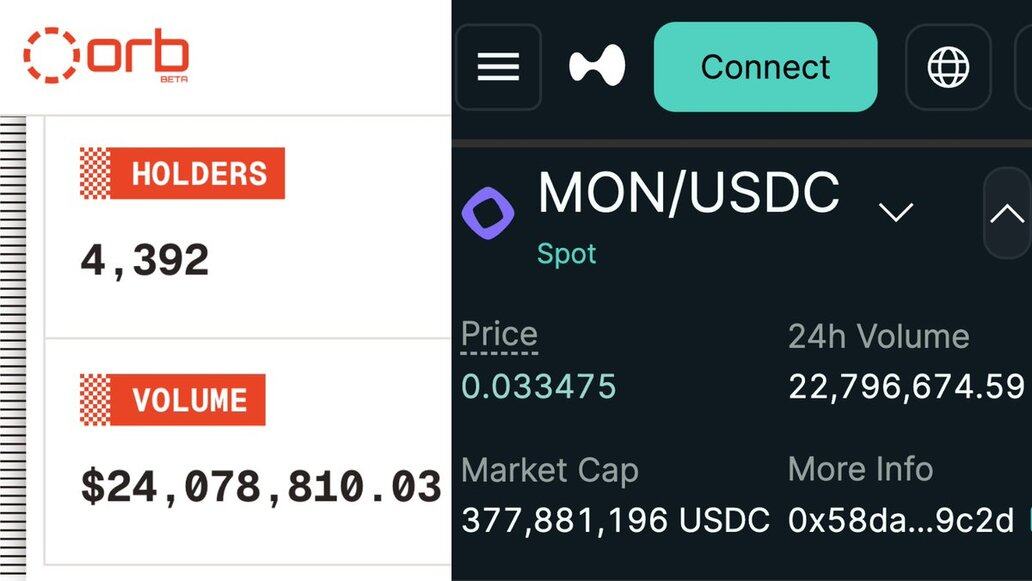Click the HOLDERS badge

click(198, 173)
